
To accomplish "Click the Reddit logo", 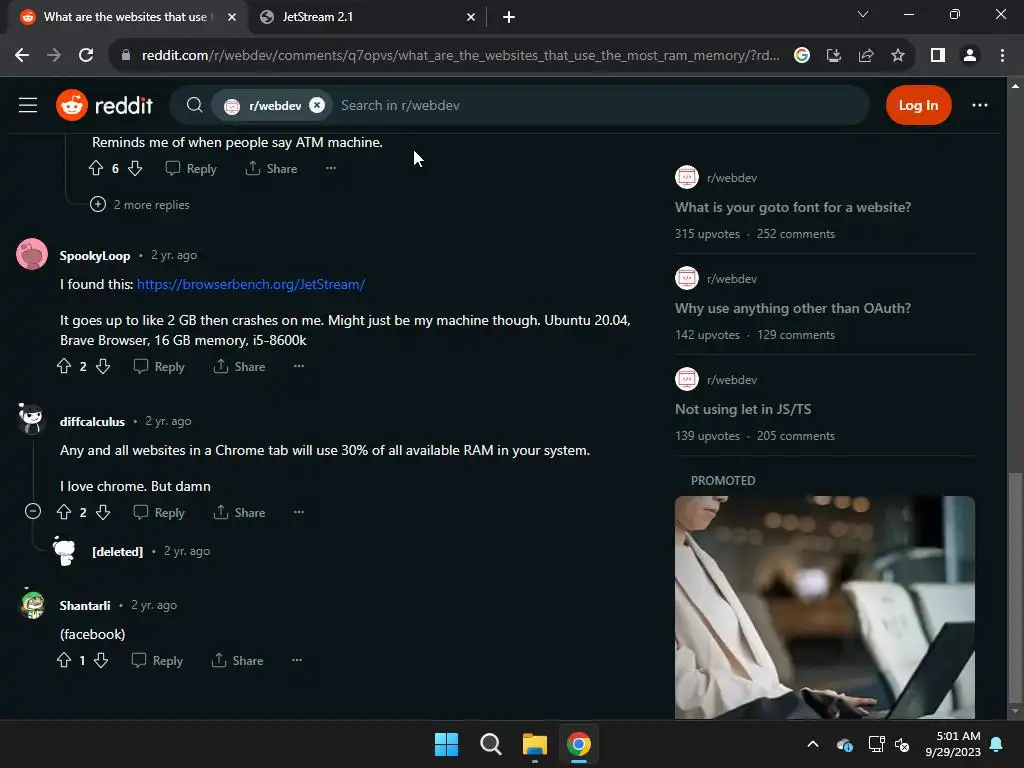I will [x=104, y=105].
